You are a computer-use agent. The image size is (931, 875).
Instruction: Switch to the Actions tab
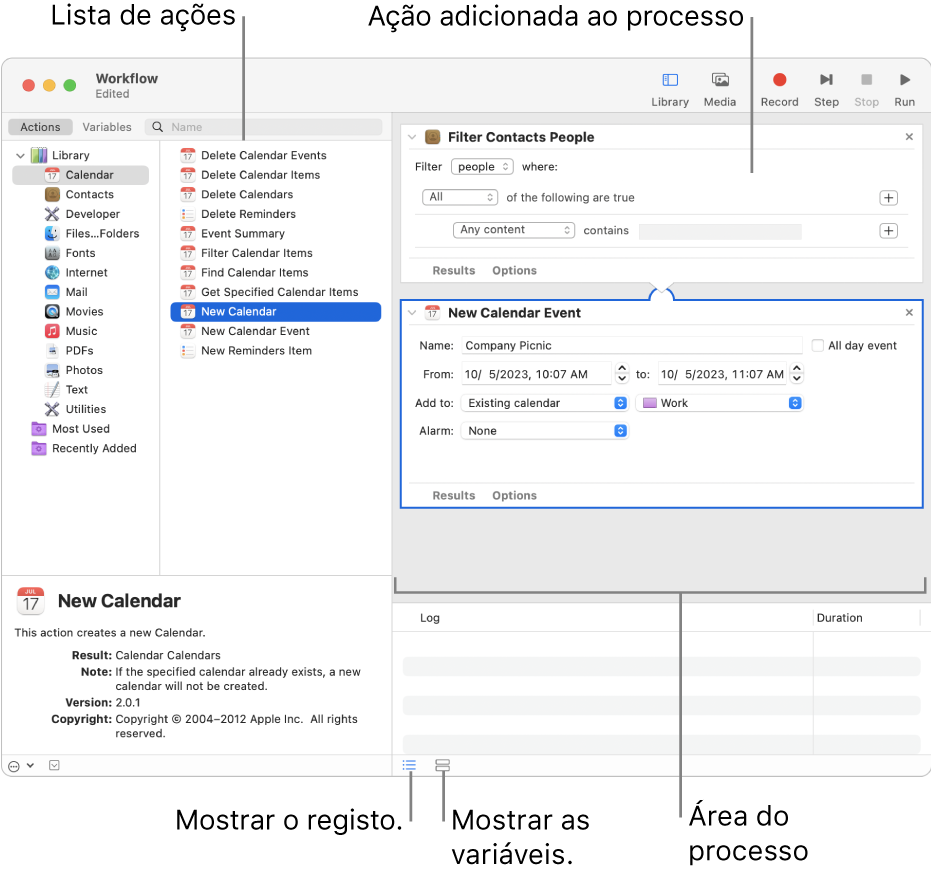click(40, 127)
